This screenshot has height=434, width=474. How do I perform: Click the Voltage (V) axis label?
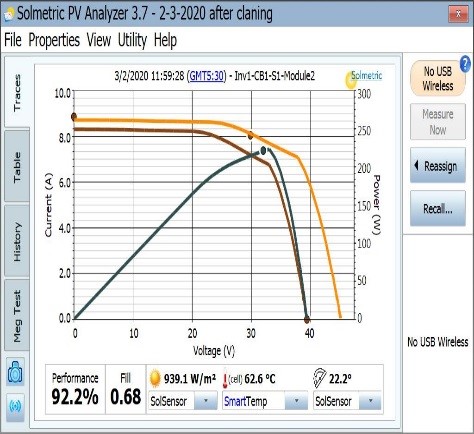point(214,351)
